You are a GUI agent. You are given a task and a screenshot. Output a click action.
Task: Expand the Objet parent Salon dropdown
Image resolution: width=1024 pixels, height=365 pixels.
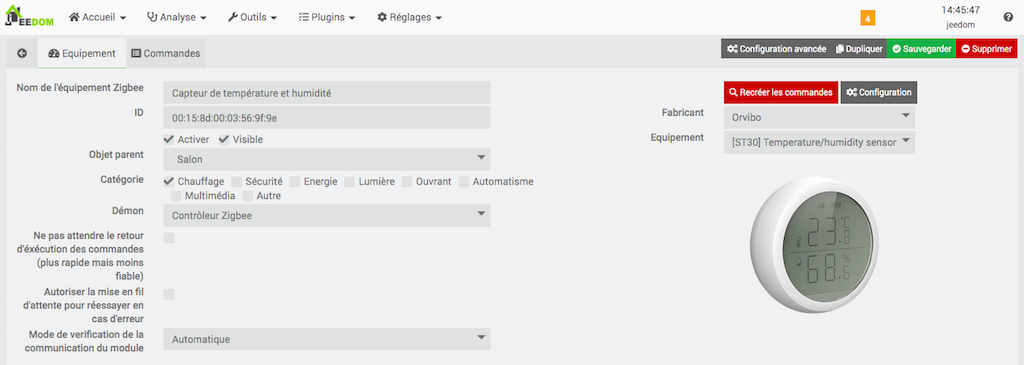click(x=327, y=159)
